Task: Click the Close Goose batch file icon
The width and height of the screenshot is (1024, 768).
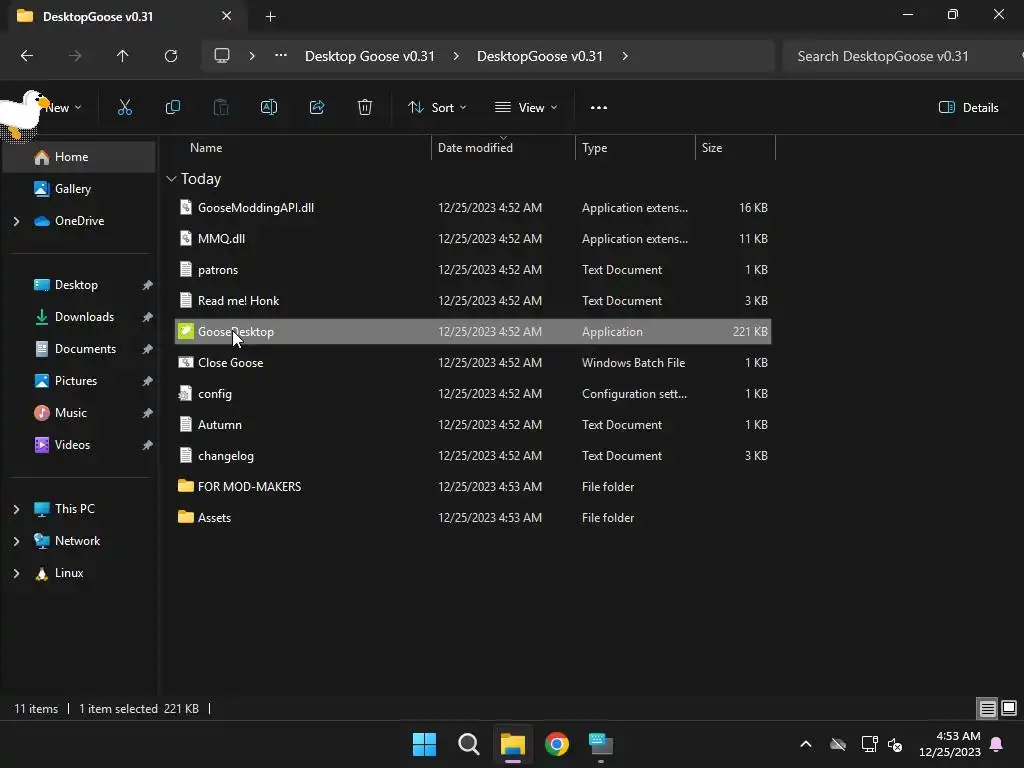Action: click(x=186, y=362)
